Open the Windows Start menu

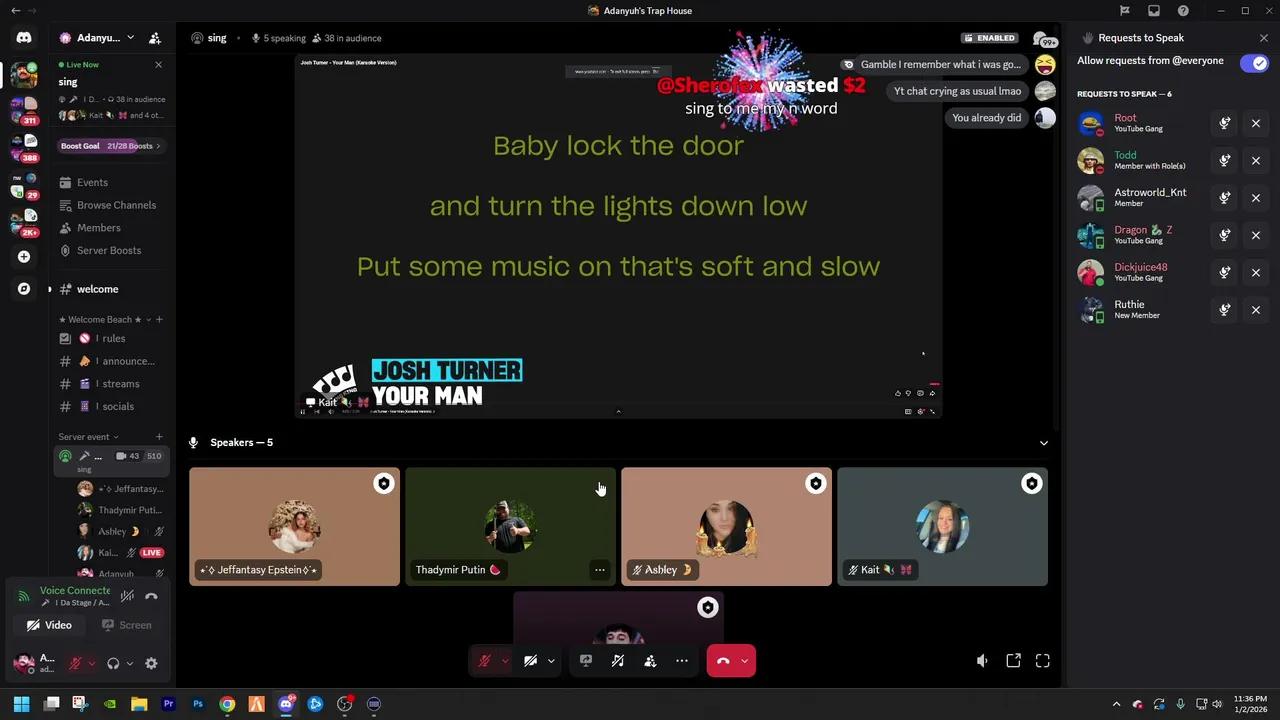click(21, 704)
